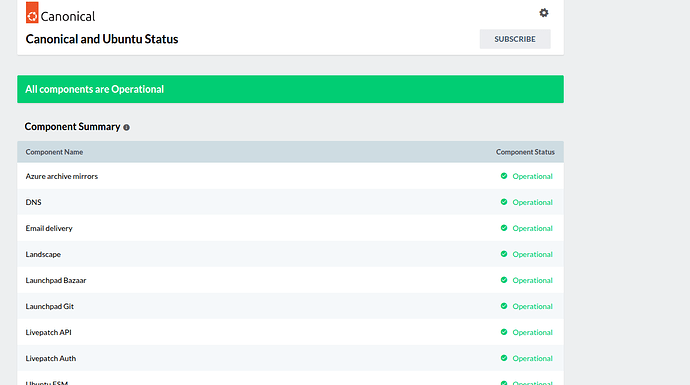The width and height of the screenshot is (690, 385).
Task: Click the Operational status text for Email delivery
Action: 532,228
